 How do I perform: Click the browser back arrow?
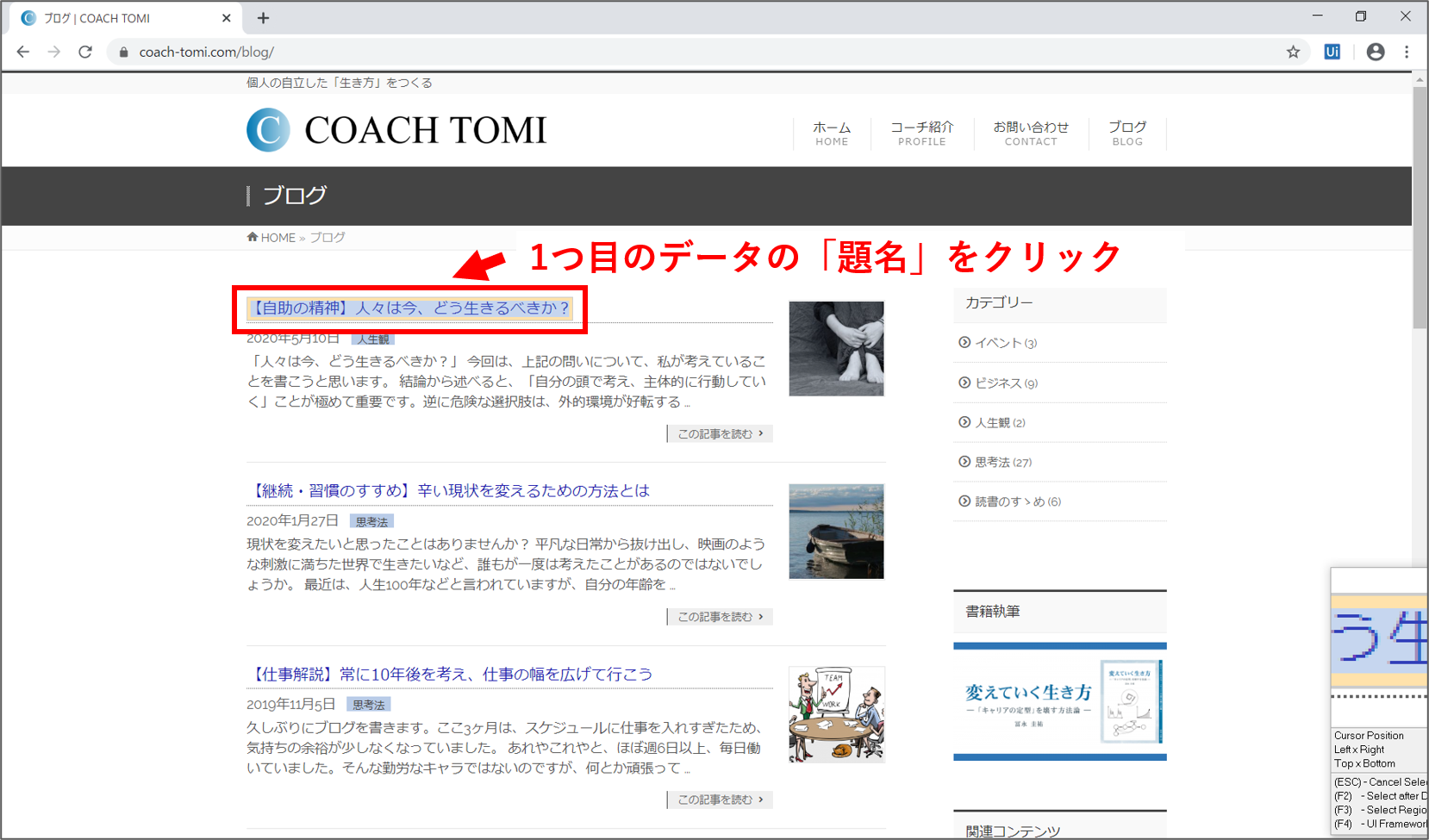tap(23, 52)
